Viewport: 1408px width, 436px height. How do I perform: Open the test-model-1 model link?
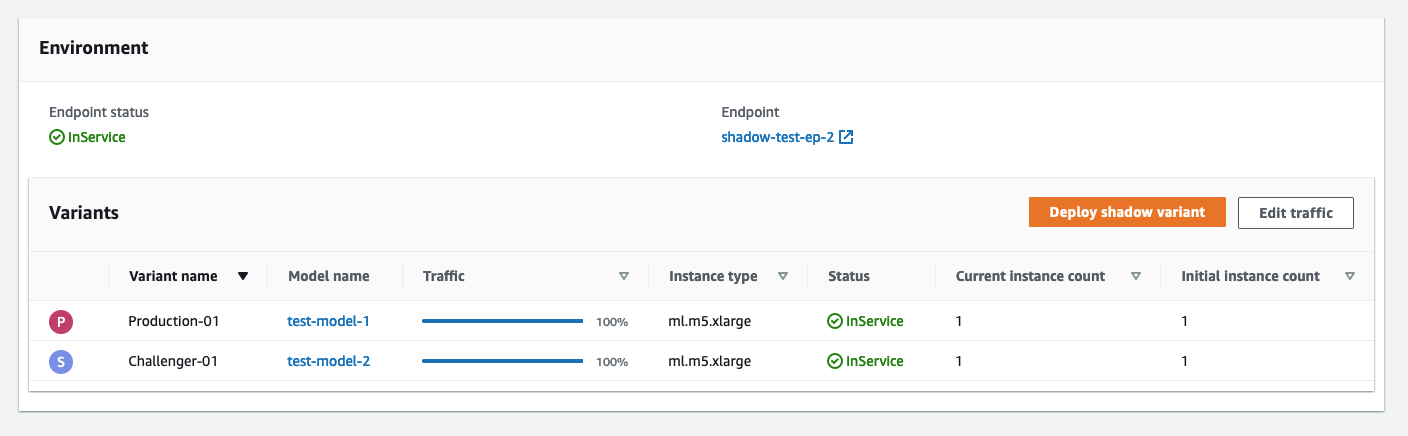coord(328,322)
